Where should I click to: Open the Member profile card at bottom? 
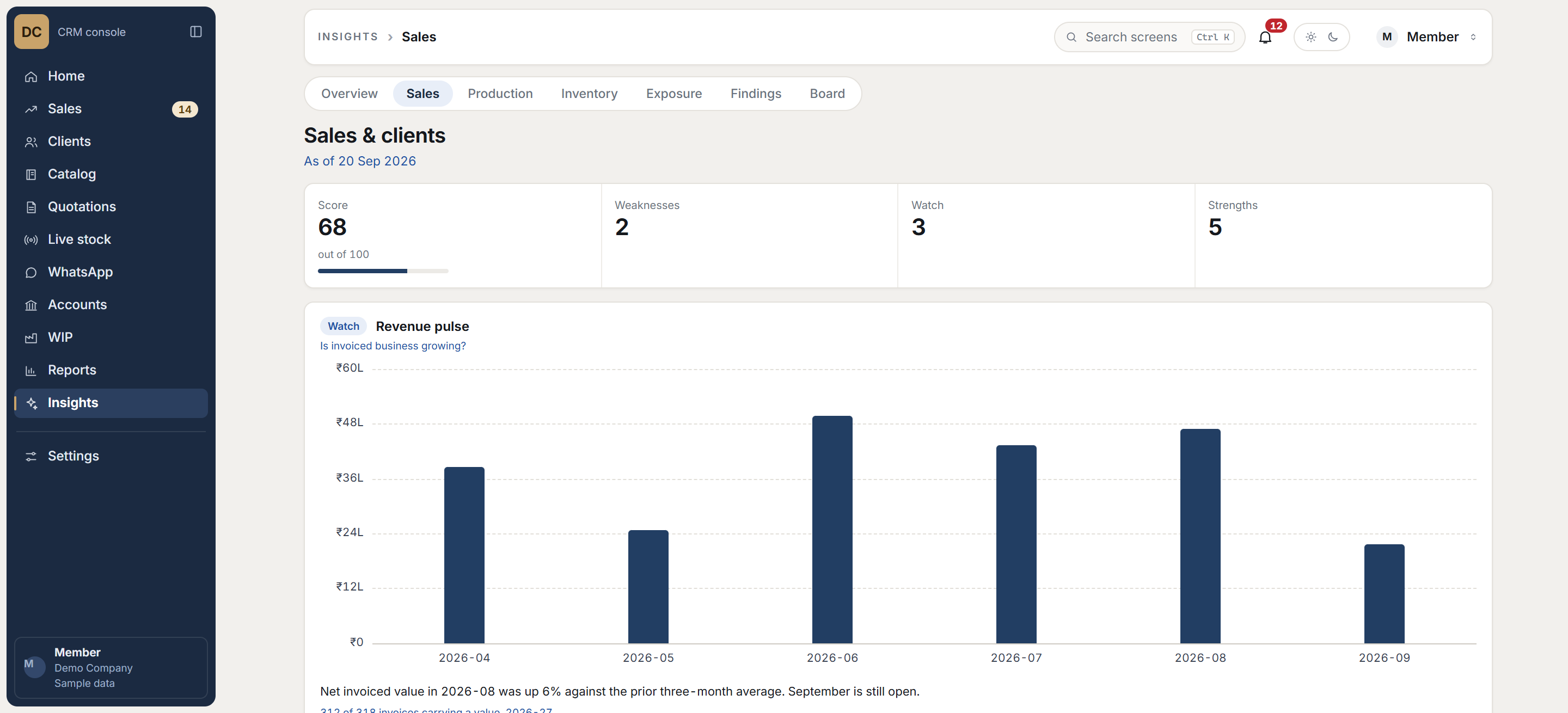point(111,667)
